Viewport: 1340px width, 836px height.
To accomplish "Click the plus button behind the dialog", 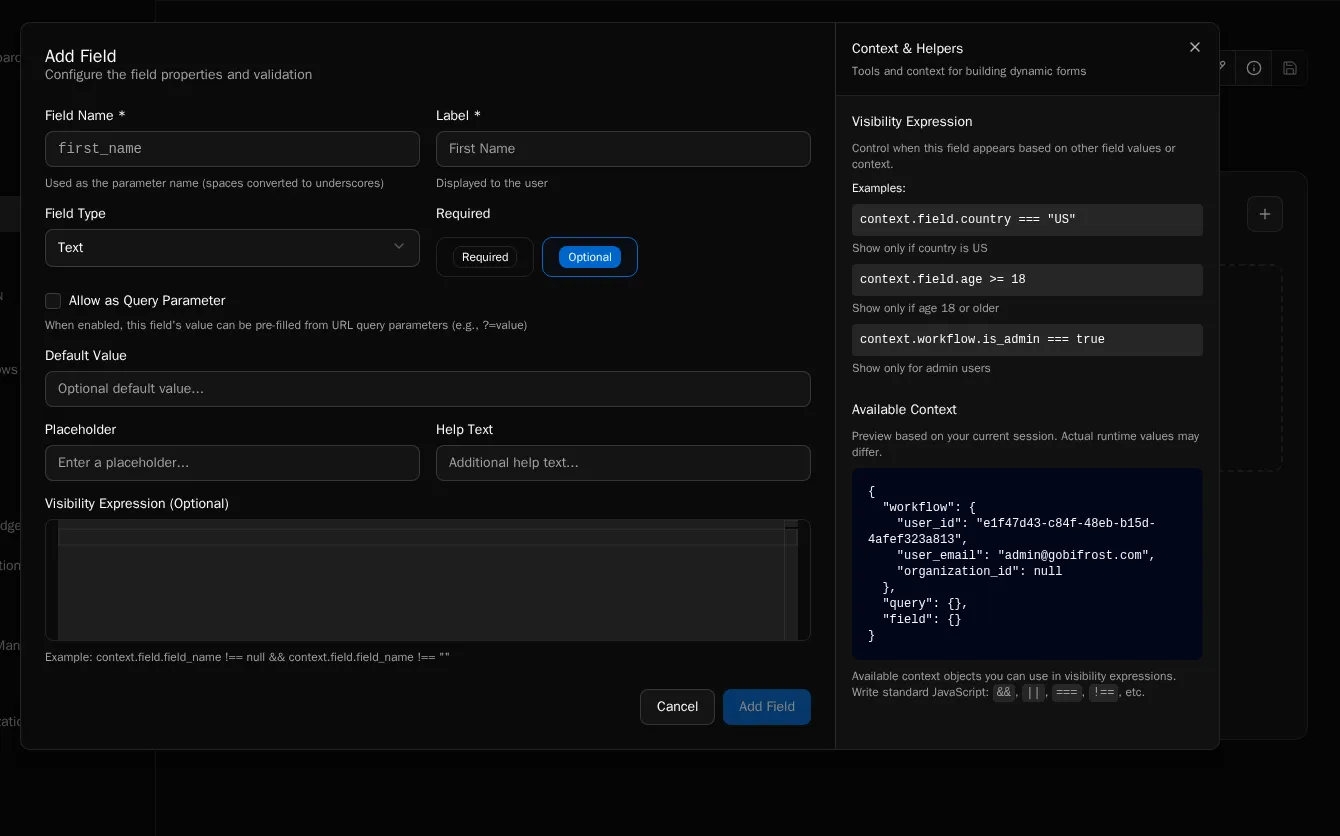I will [1265, 214].
